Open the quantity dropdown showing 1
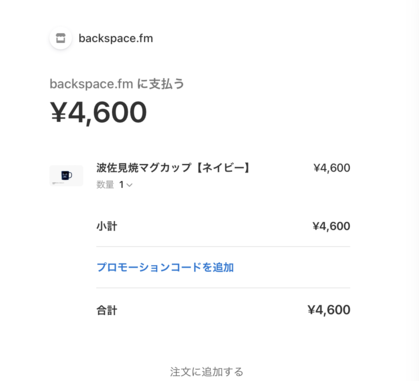This screenshot has height=381, width=419. (126, 185)
